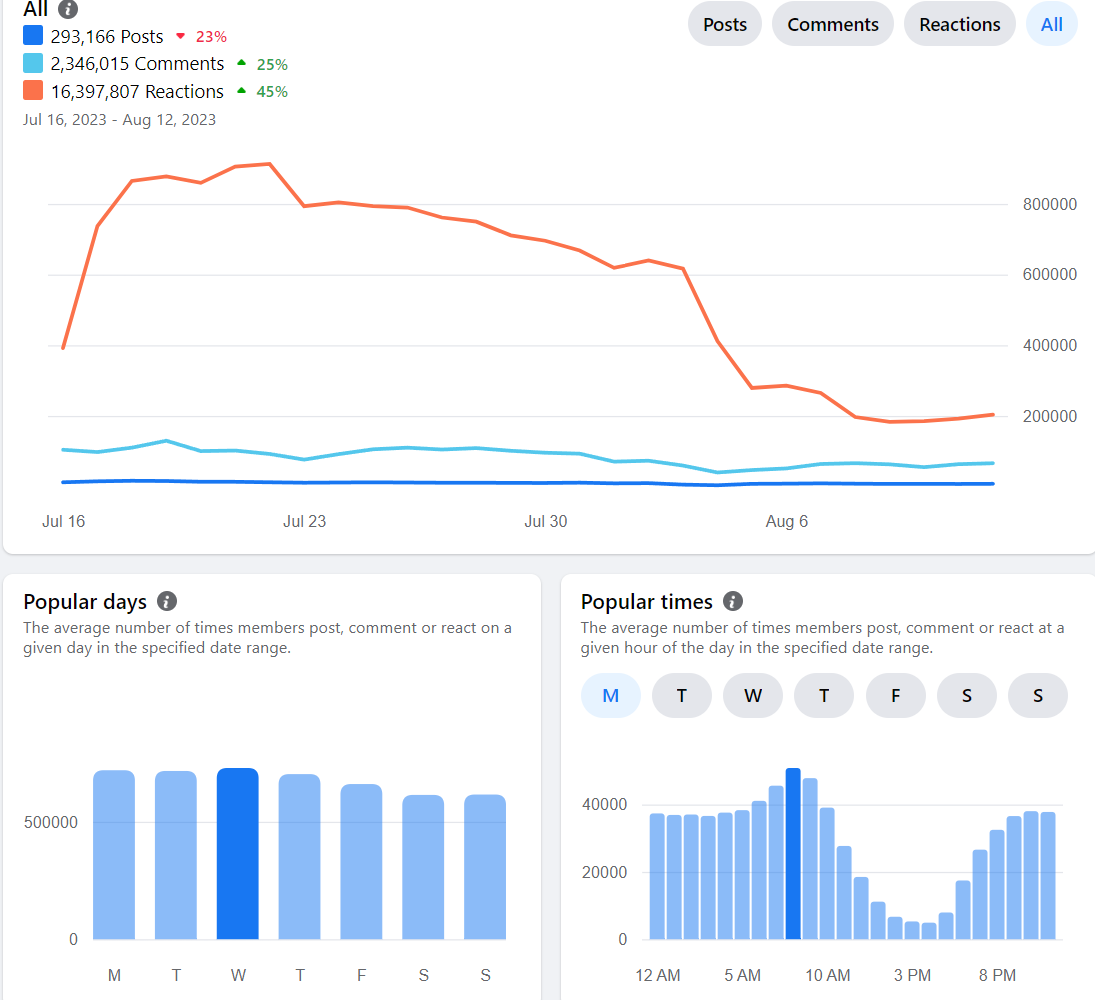Click the red down arrow beside 23%
The width and height of the screenshot is (1095, 1000).
click(180, 36)
